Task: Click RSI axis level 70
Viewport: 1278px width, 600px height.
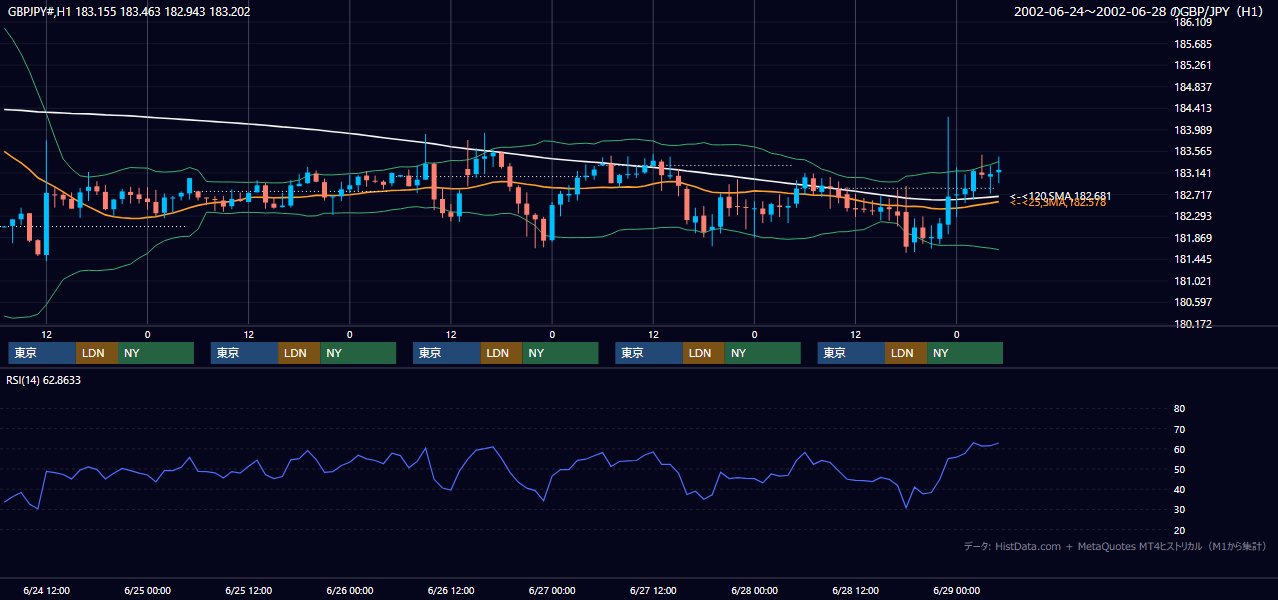Action: tap(1179, 429)
